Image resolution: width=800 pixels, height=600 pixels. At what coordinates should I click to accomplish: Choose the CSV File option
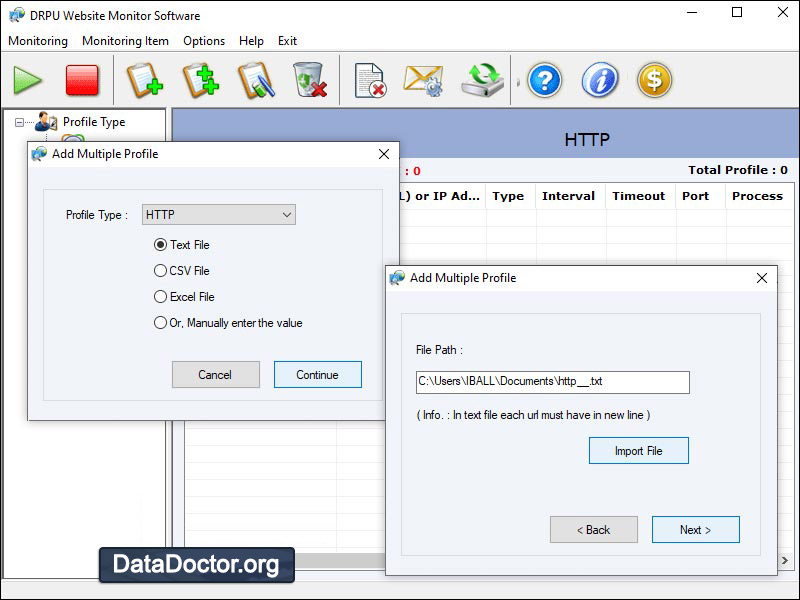pos(159,271)
